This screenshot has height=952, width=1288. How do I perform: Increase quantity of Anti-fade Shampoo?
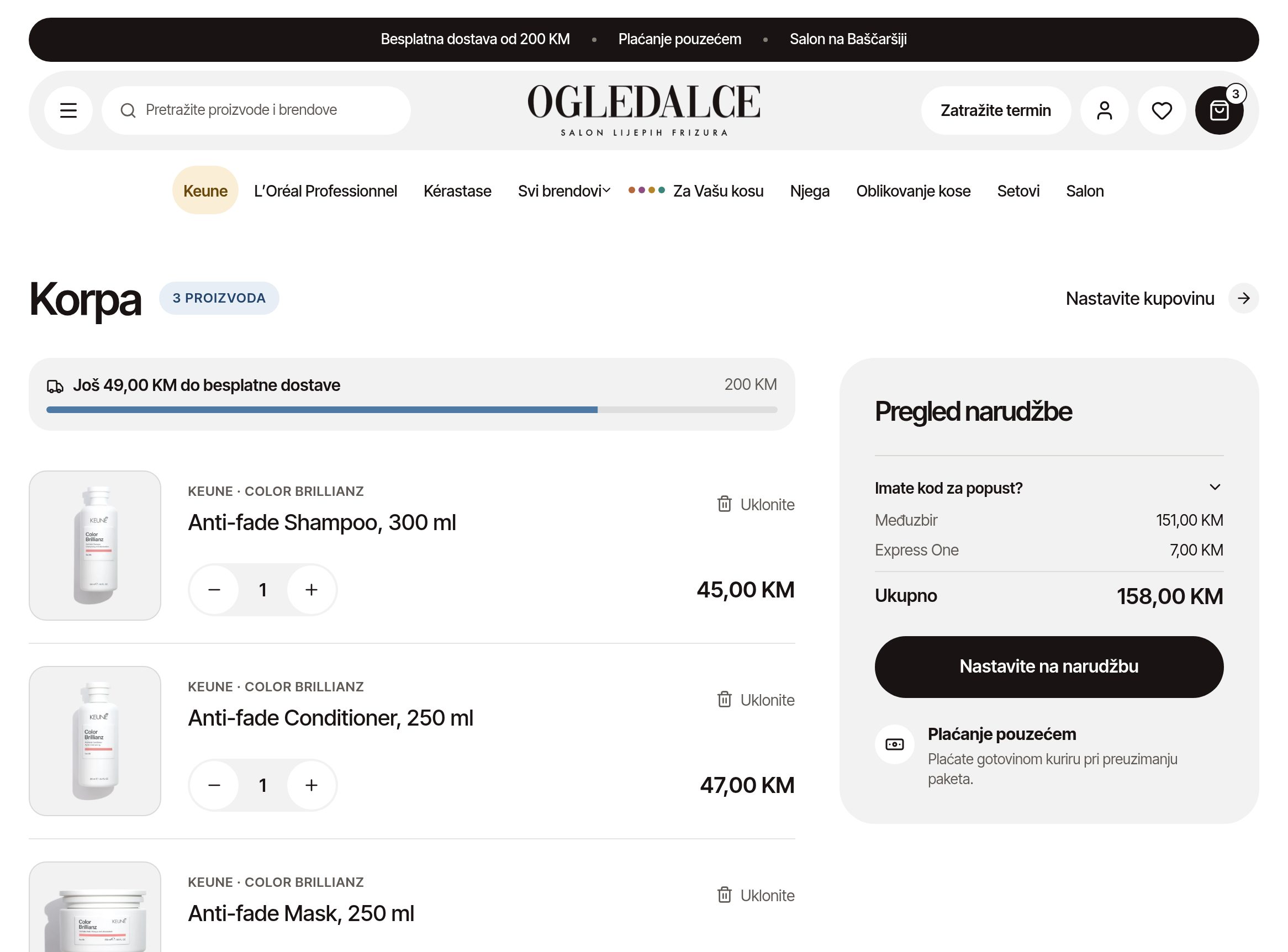coord(311,590)
